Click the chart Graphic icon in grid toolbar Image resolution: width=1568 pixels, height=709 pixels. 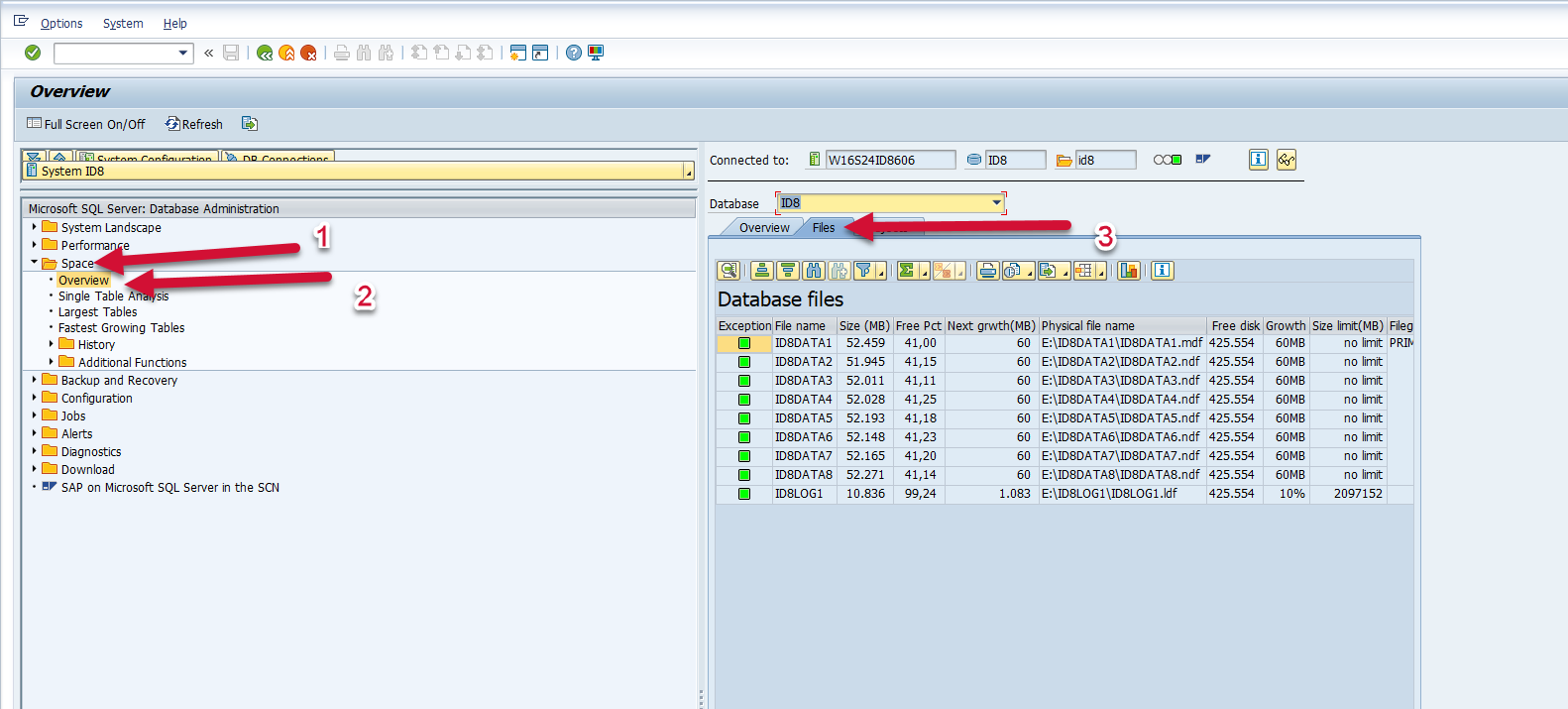[x=1128, y=271]
